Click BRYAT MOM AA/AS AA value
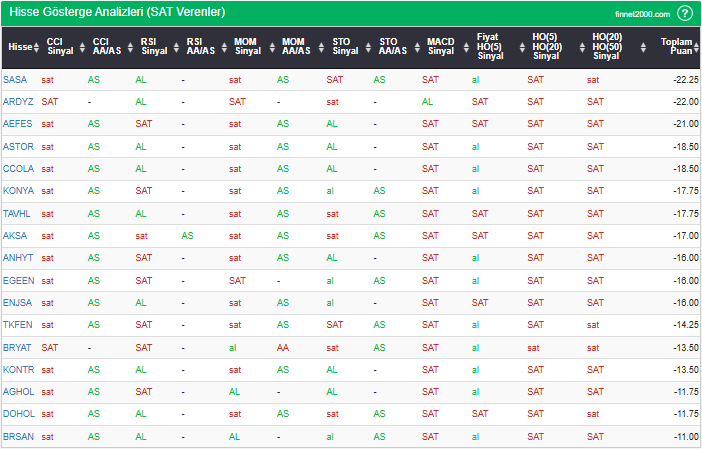Screen dimensions: 702x449 tap(283, 347)
